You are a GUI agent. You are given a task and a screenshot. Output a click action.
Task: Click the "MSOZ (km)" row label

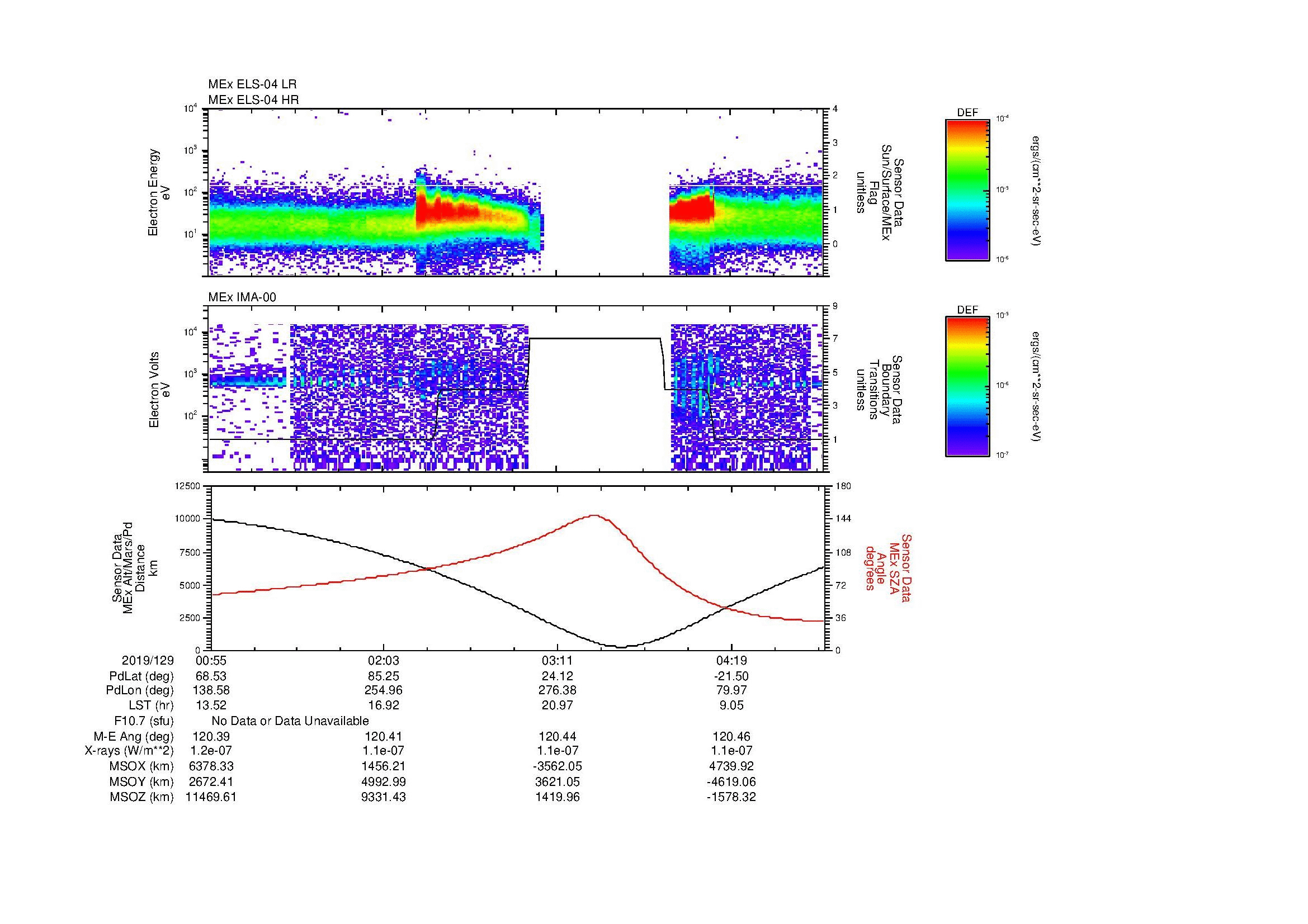(x=142, y=798)
